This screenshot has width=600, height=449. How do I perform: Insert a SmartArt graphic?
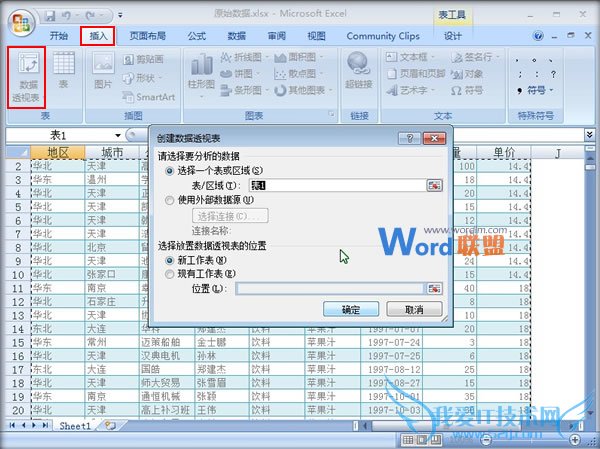(148, 97)
